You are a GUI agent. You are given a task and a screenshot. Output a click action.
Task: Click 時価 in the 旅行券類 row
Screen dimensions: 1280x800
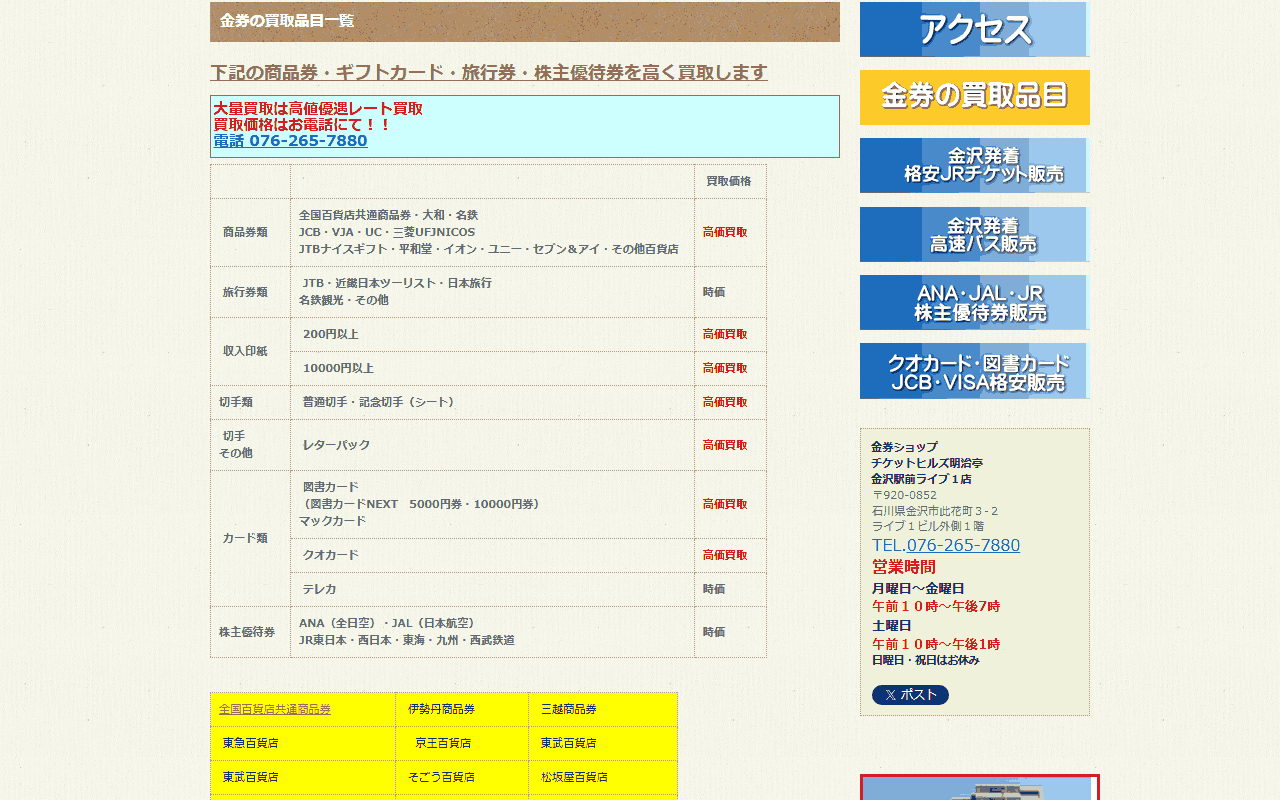pos(714,292)
